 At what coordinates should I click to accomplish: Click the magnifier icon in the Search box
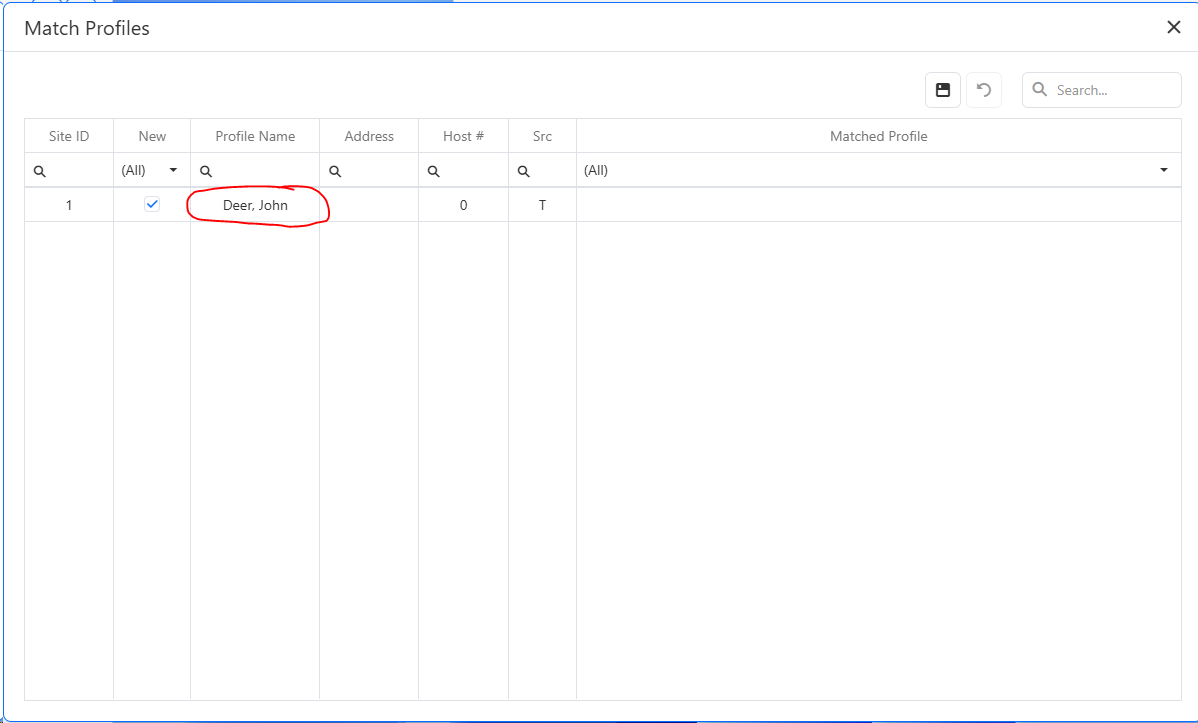point(1040,89)
